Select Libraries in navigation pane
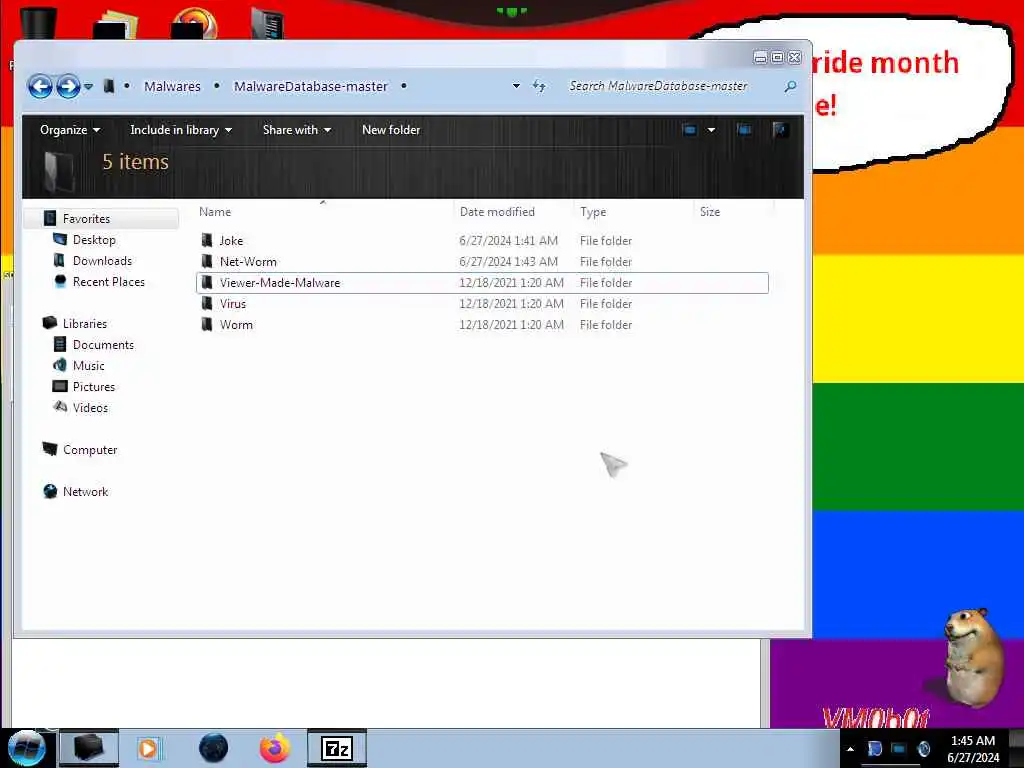The width and height of the screenshot is (1024, 768). pos(85,323)
